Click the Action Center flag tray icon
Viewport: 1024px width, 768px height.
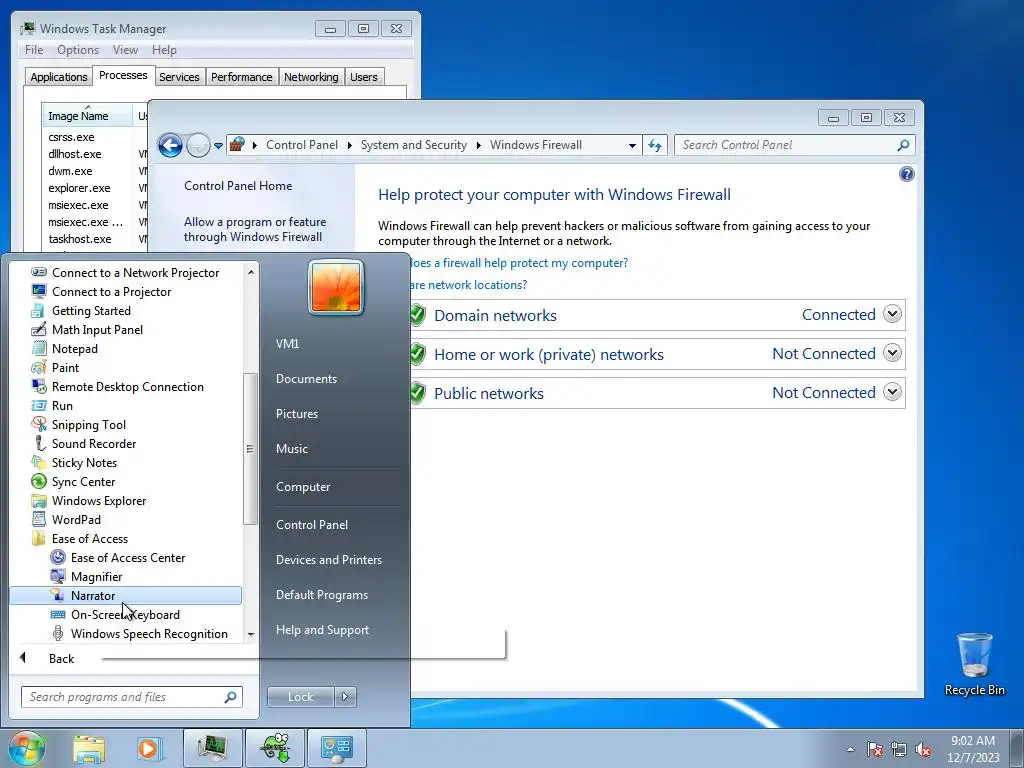(x=875, y=749)
